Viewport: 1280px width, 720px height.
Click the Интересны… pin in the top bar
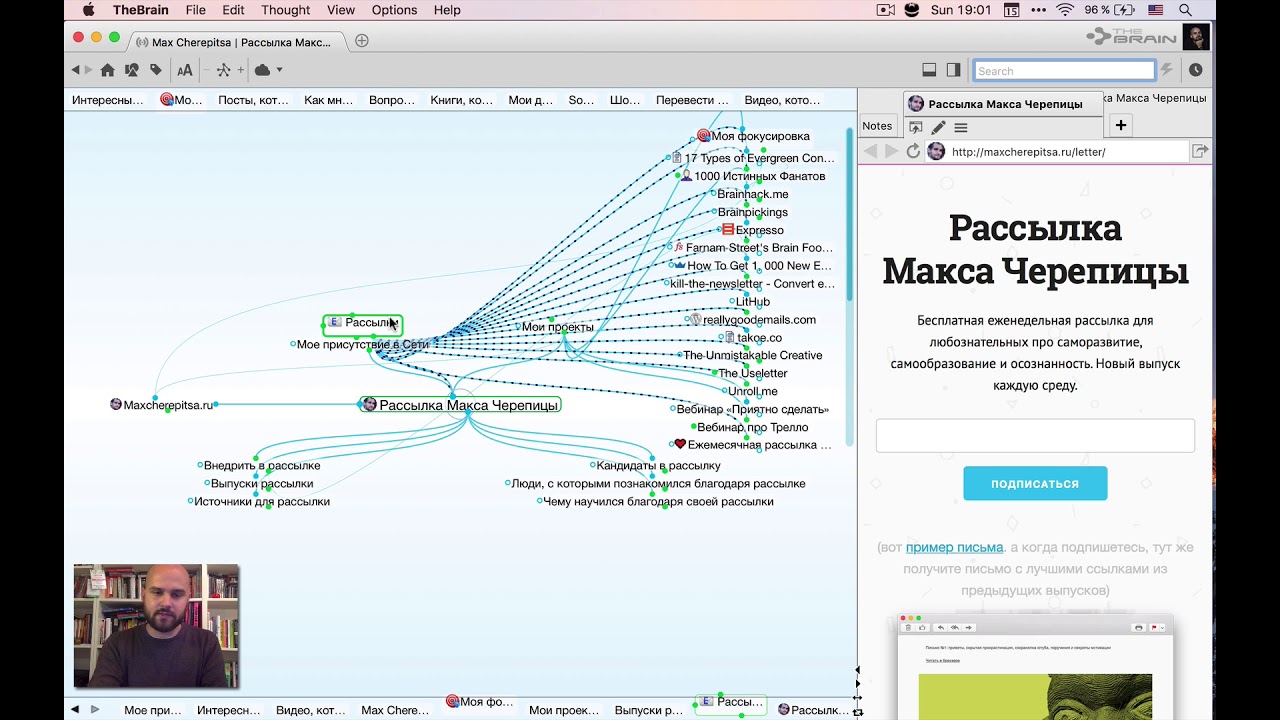click(x=108, y=100)
